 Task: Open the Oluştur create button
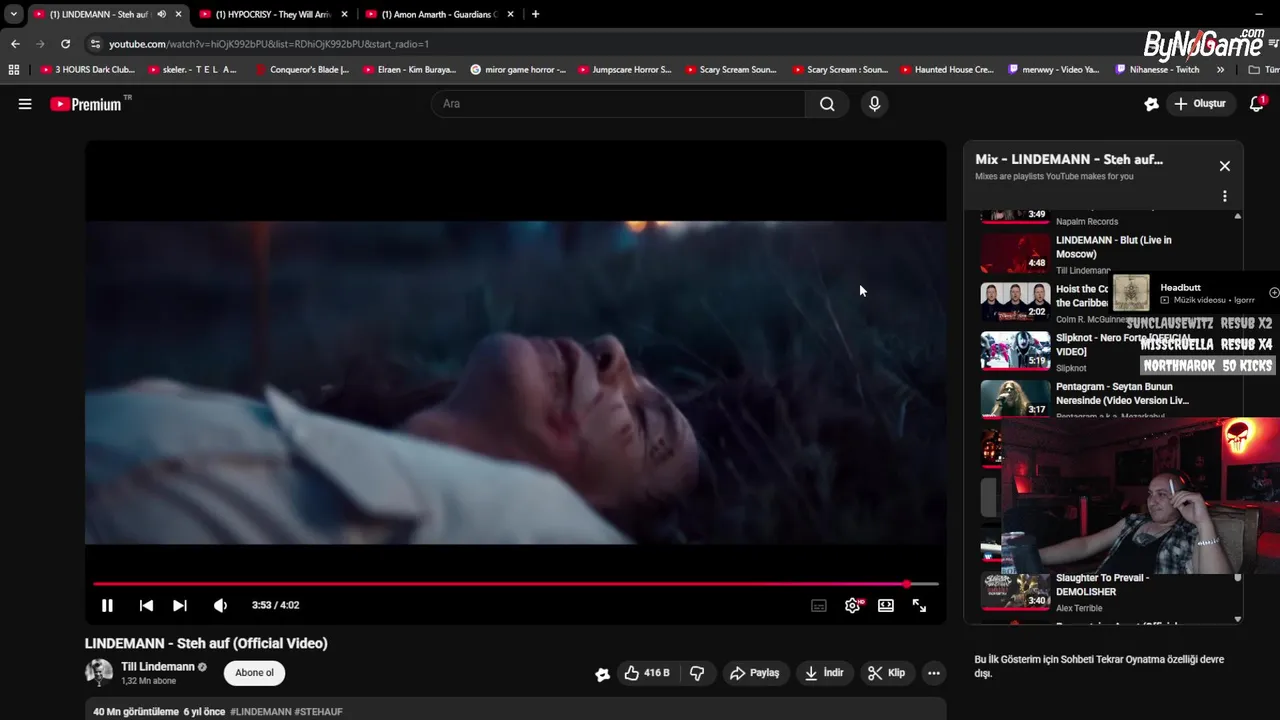click(x=1200, y=104)
